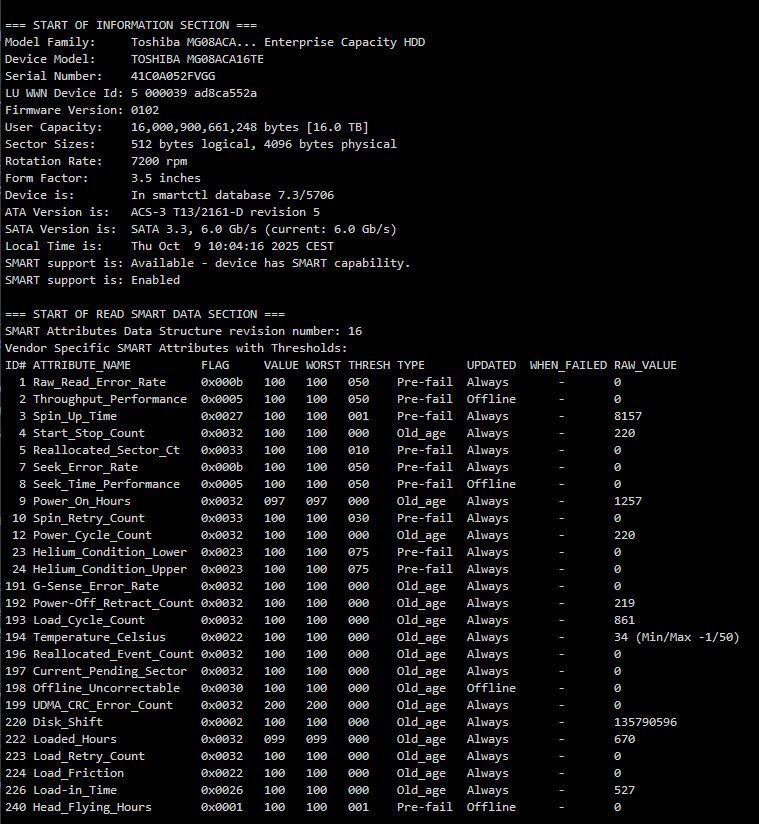Click the Head_Flying_Hours attribute name
This screenshot has height=824, width=759.
coord(92,807)
